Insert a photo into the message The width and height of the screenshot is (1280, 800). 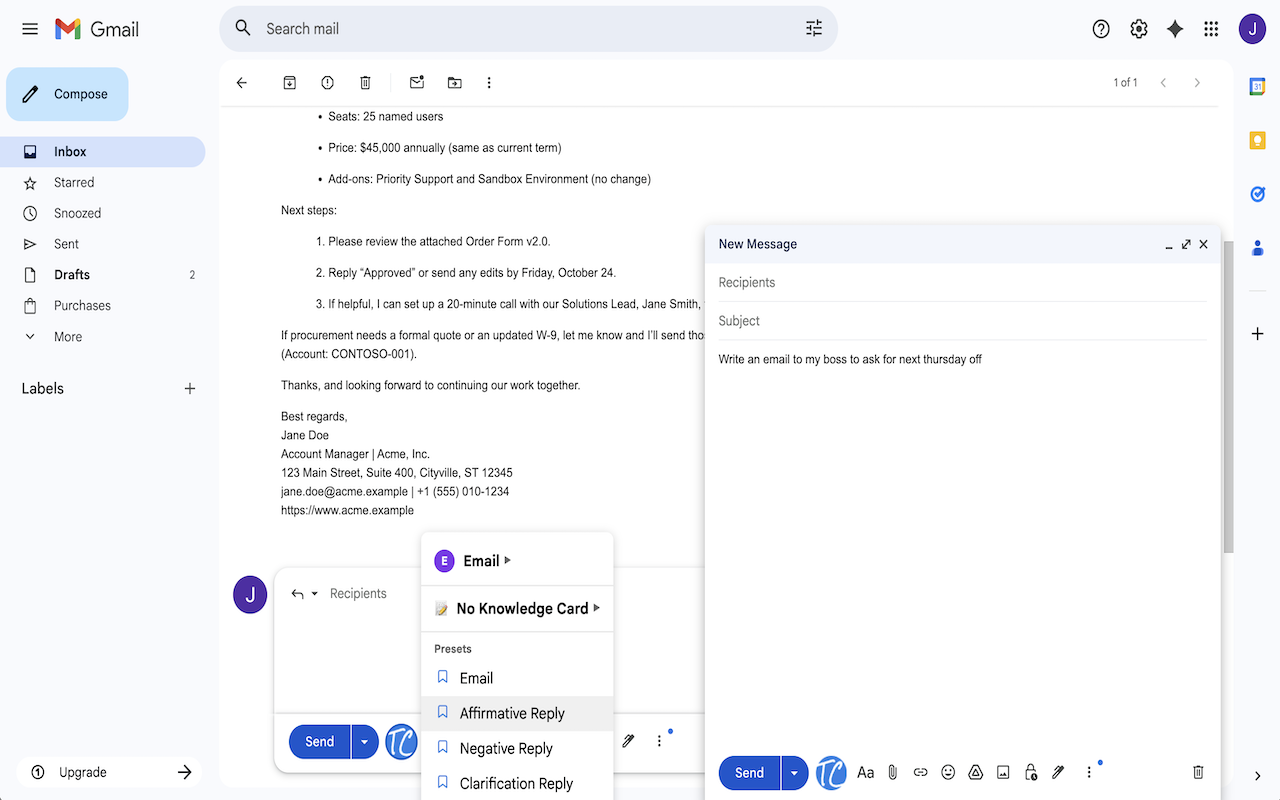coord(1003,772)
